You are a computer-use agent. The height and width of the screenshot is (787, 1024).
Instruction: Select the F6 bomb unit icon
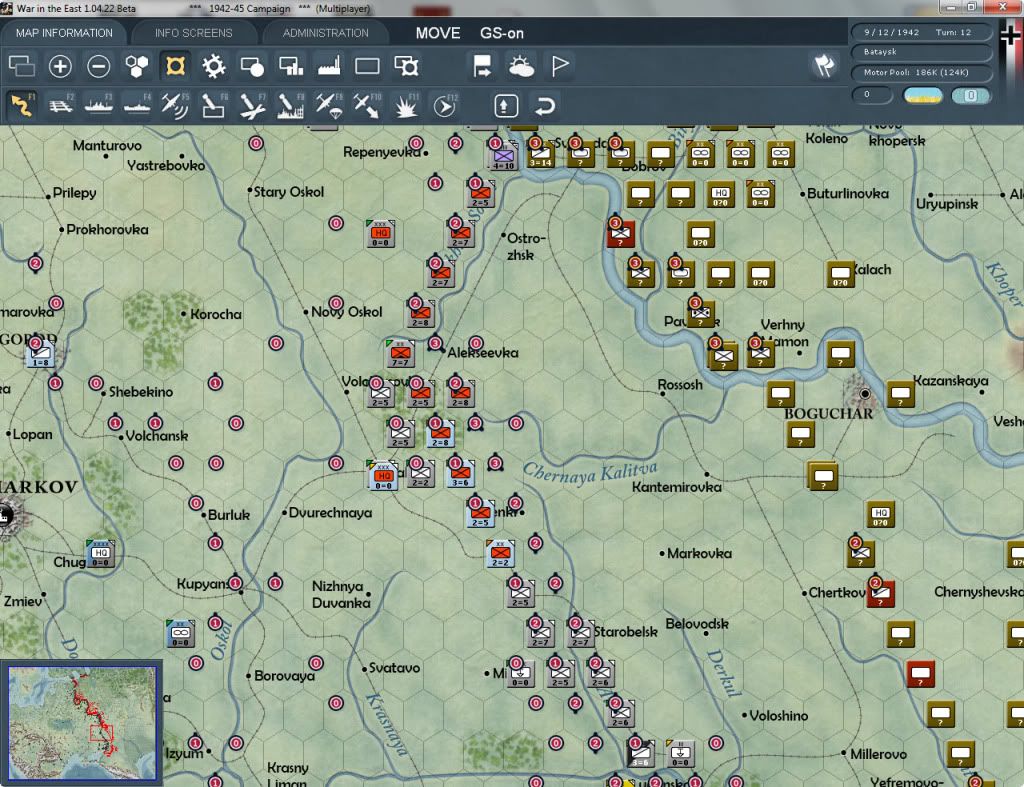tap(214, 106)
